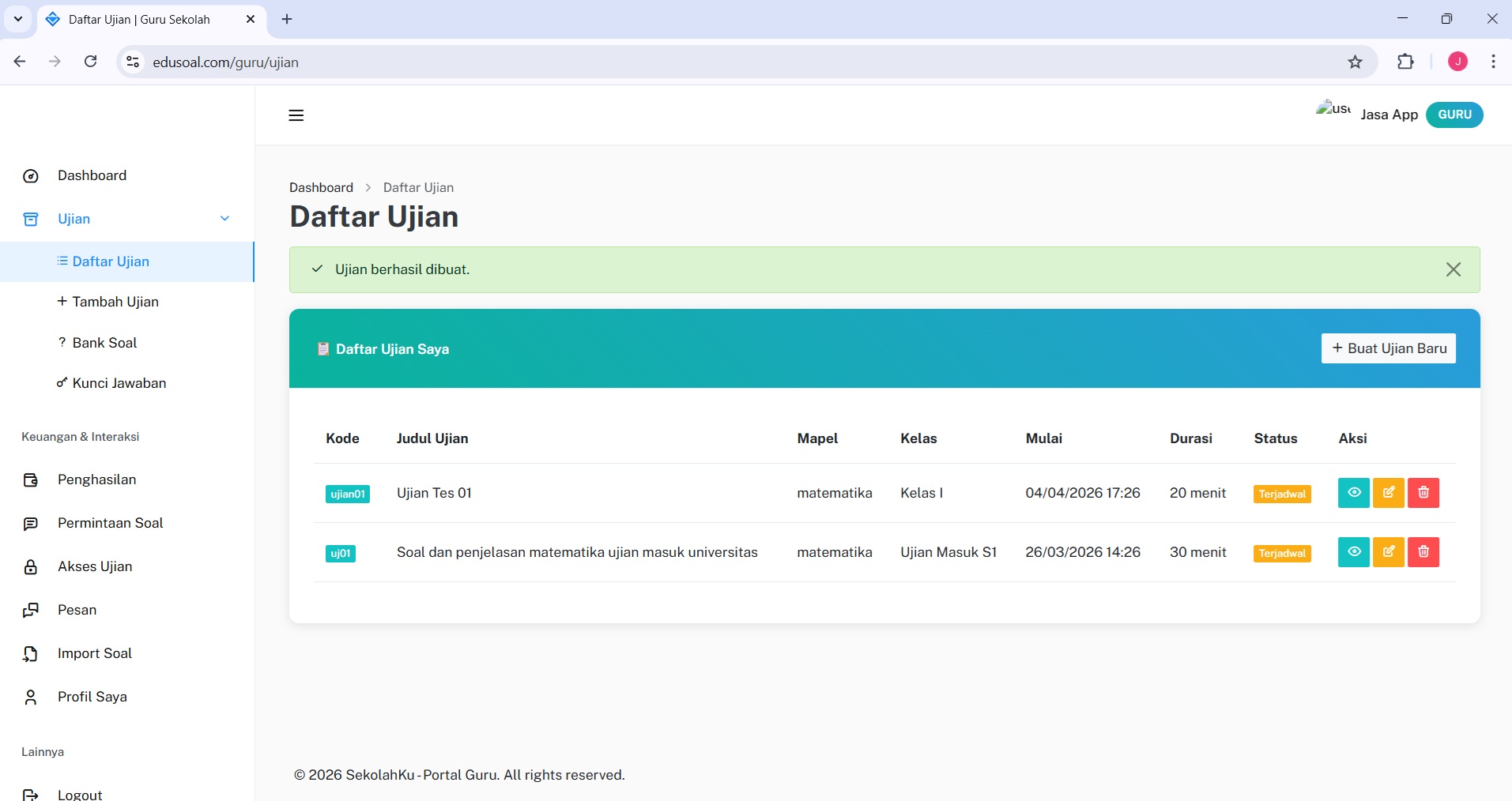The width and height of the screenshot is (1512, 801).
Task: View the Ujian Tes 01 exam details
Action: [1353, 493]
